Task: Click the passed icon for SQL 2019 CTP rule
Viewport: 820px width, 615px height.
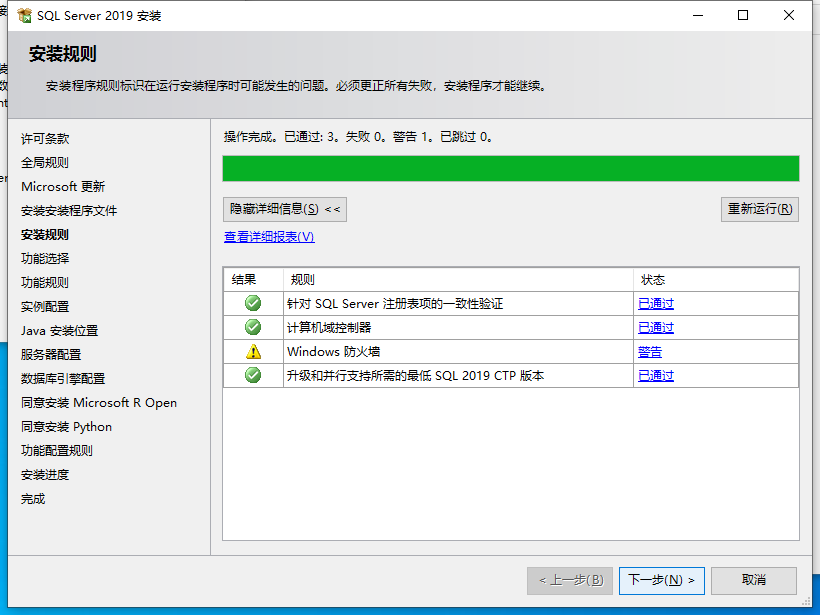Action: click(x=253, y=375)
